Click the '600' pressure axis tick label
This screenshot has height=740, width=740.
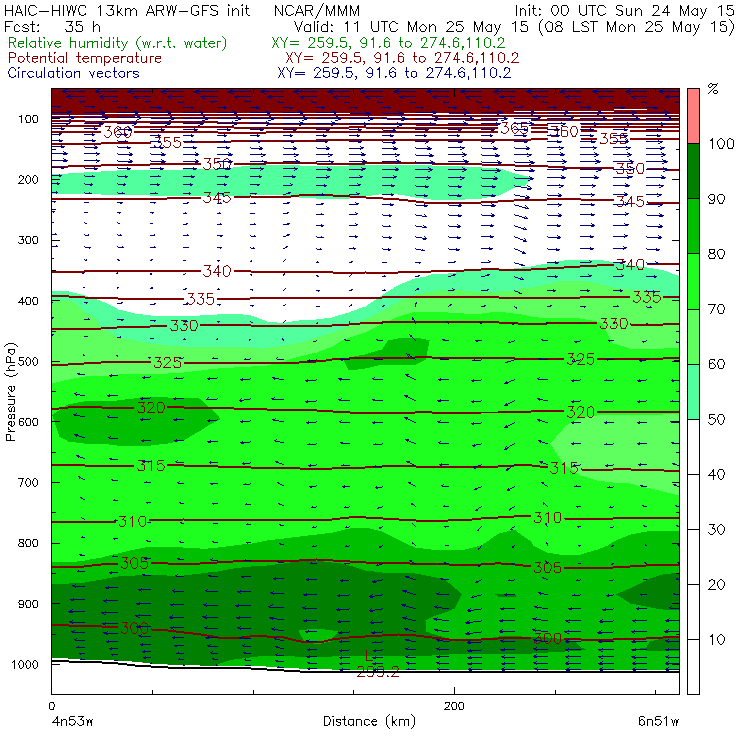[28, 422]
